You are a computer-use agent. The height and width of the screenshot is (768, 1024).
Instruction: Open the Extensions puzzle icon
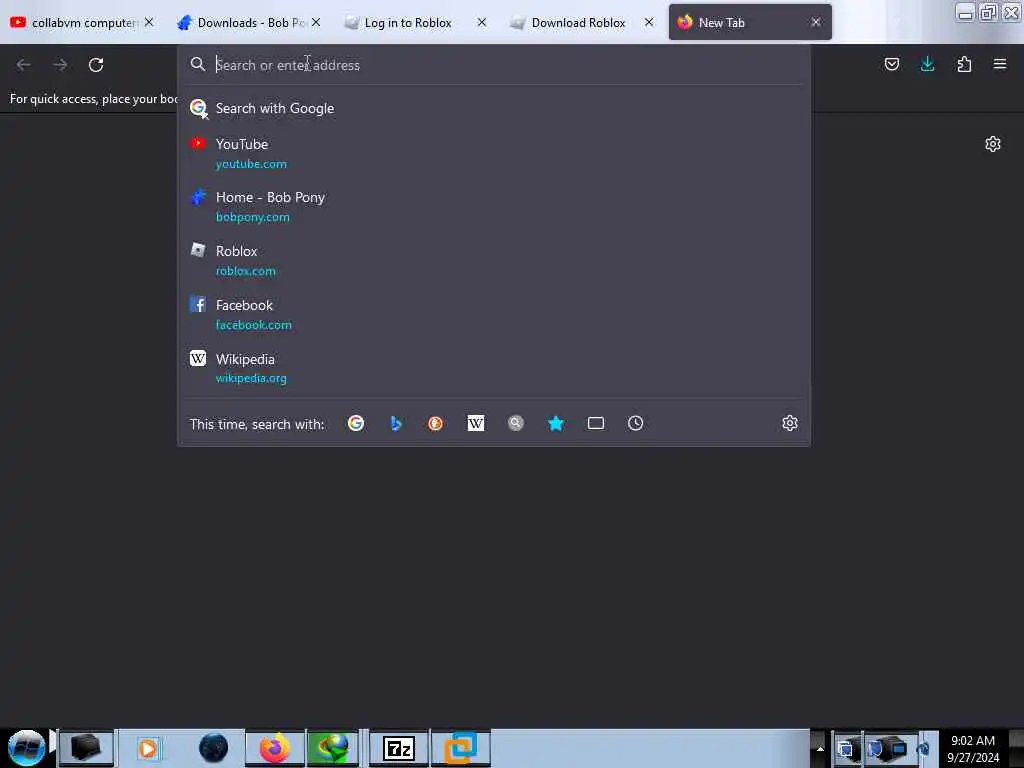coord(964,64)
